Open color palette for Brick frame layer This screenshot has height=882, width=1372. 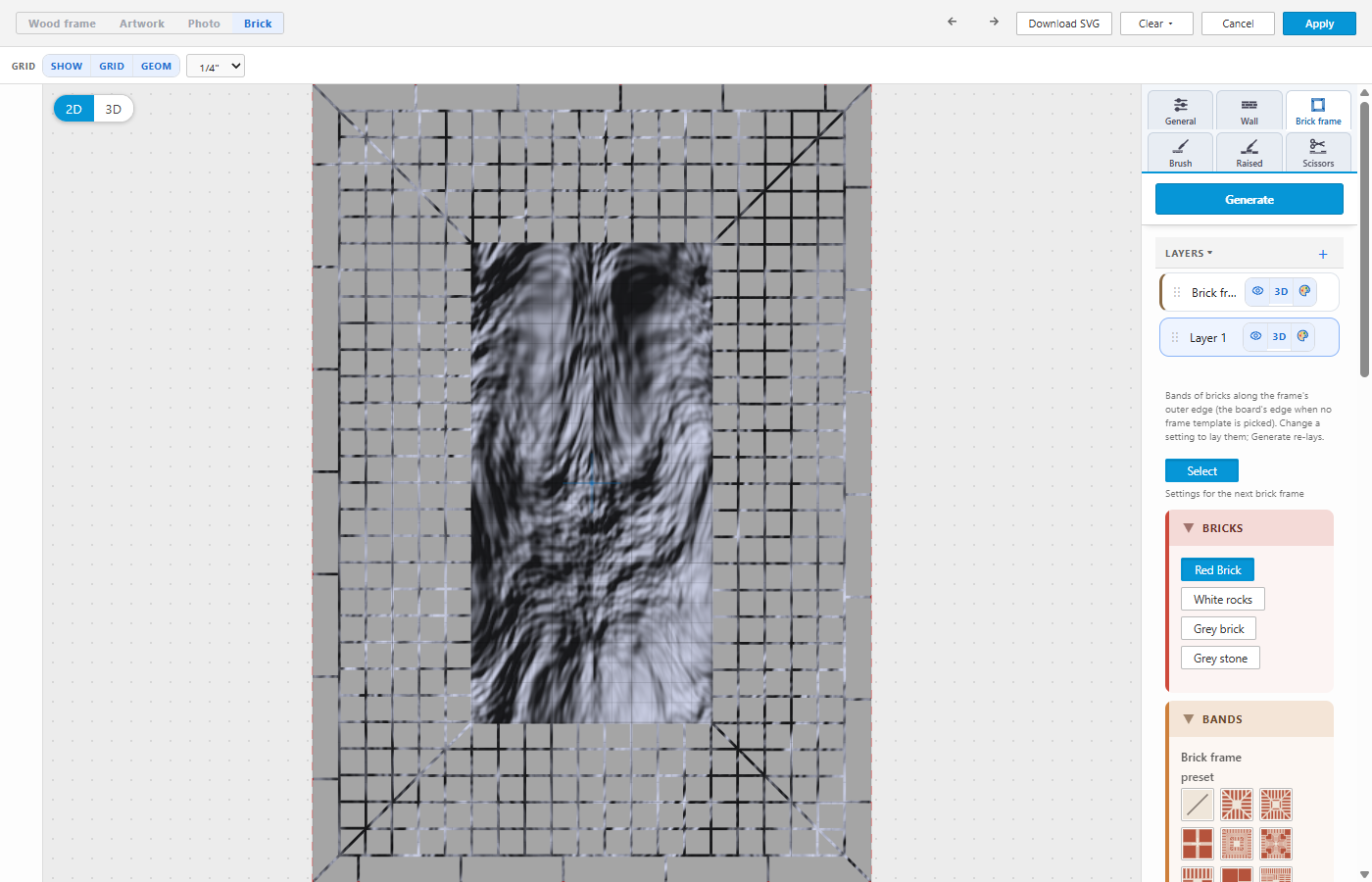(x=1304, y=291)
